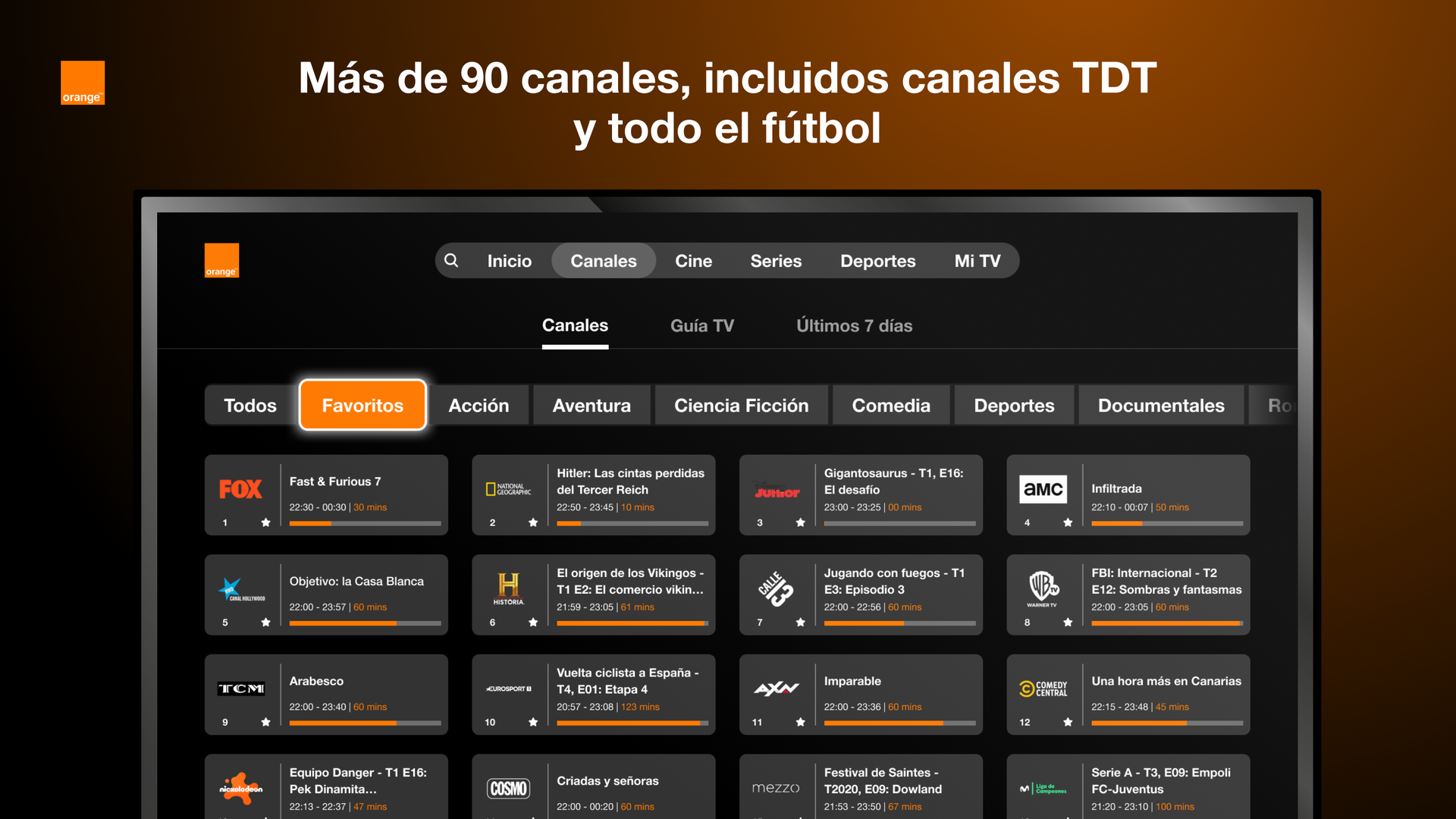
Task: Select the Comedy Central channel logo
Action: click(x=1043, y=689)
